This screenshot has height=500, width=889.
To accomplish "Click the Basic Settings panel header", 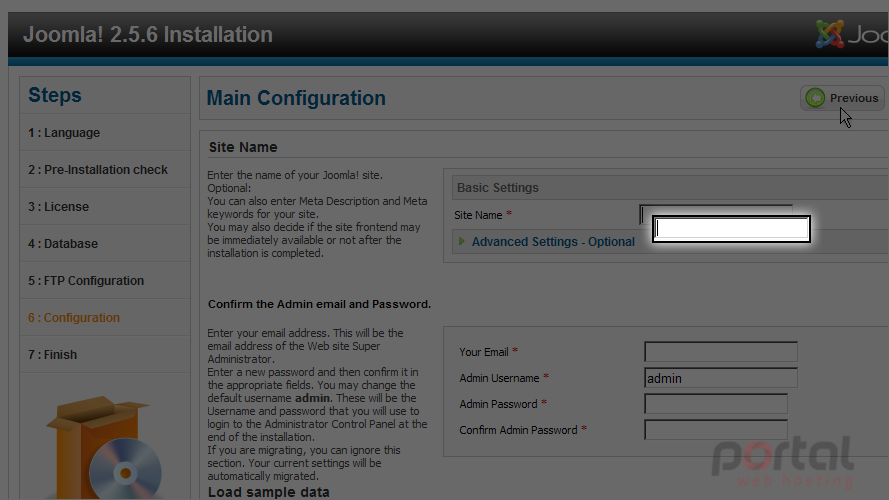I will click(670, 188).
